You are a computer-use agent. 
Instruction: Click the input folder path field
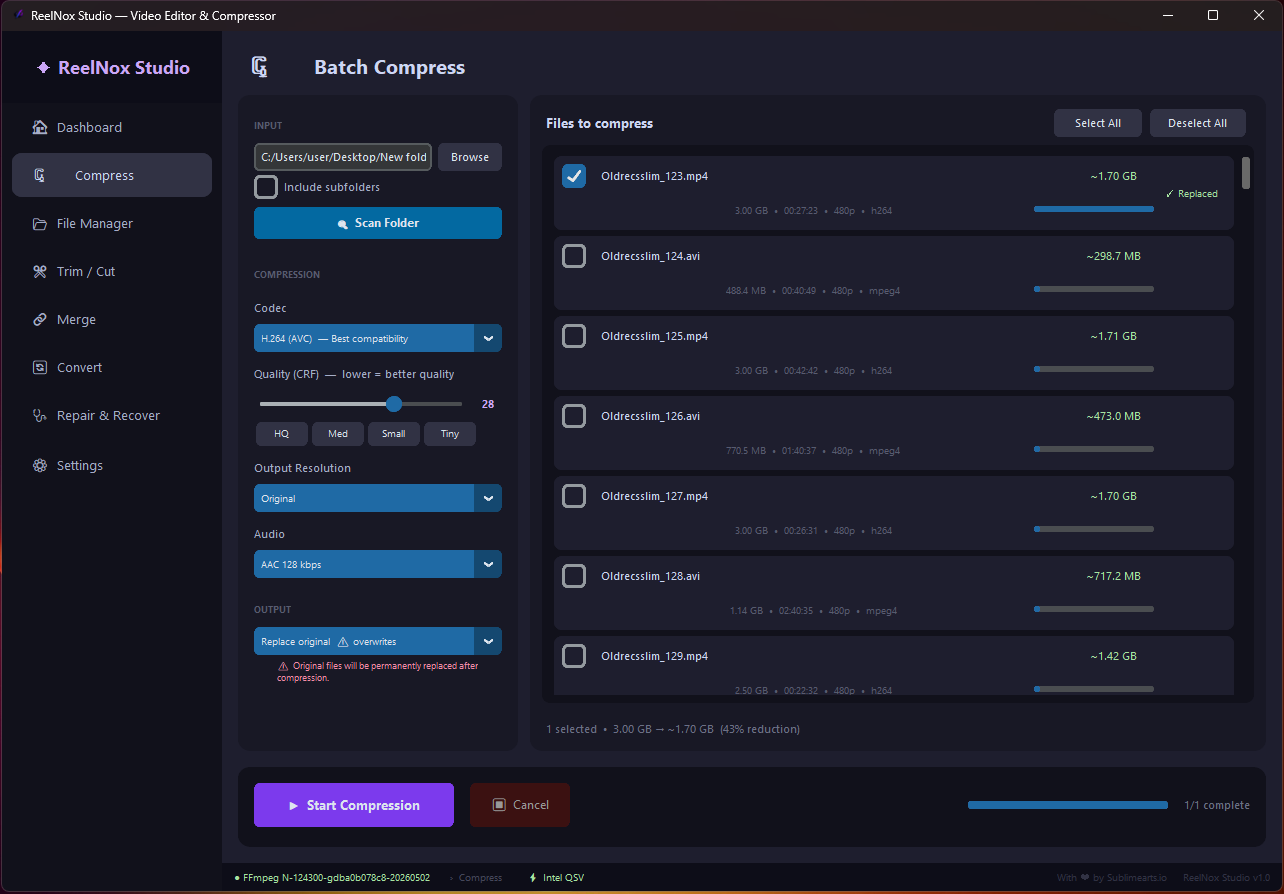pyautogui.click(x=343, y=157)
